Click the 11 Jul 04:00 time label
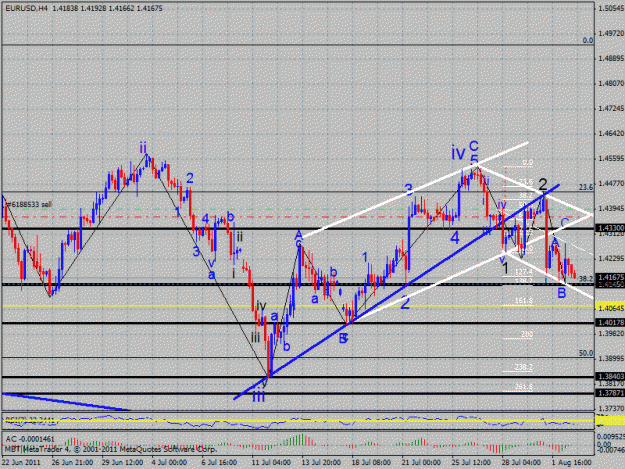Screen dimensions: 625x469 click(x=270, y=462)
